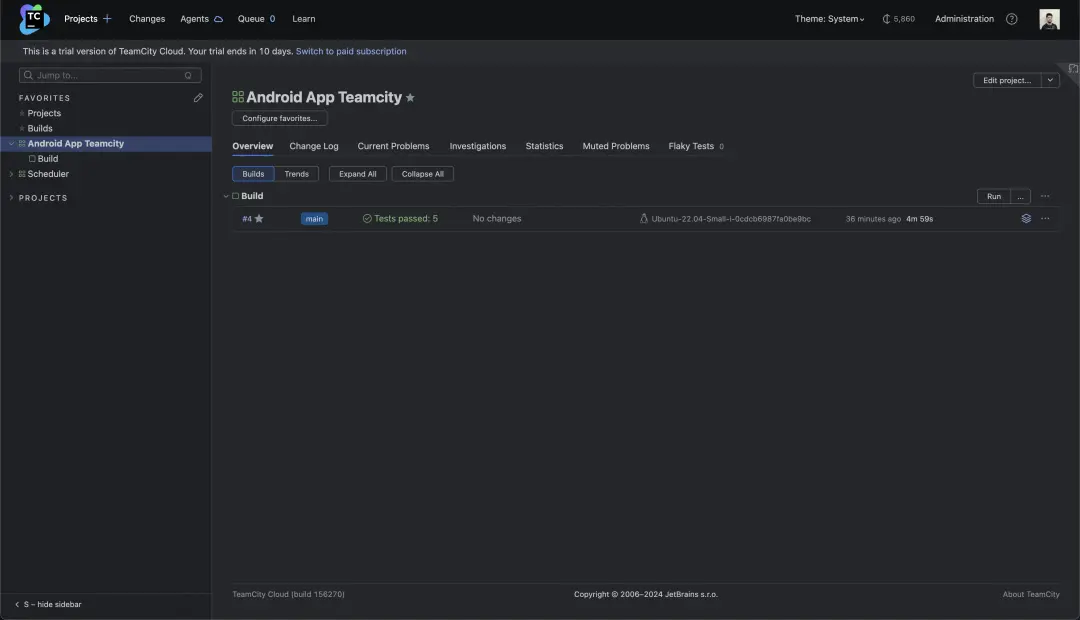Click the plus icon next to Projects

(x=108, y=19)
